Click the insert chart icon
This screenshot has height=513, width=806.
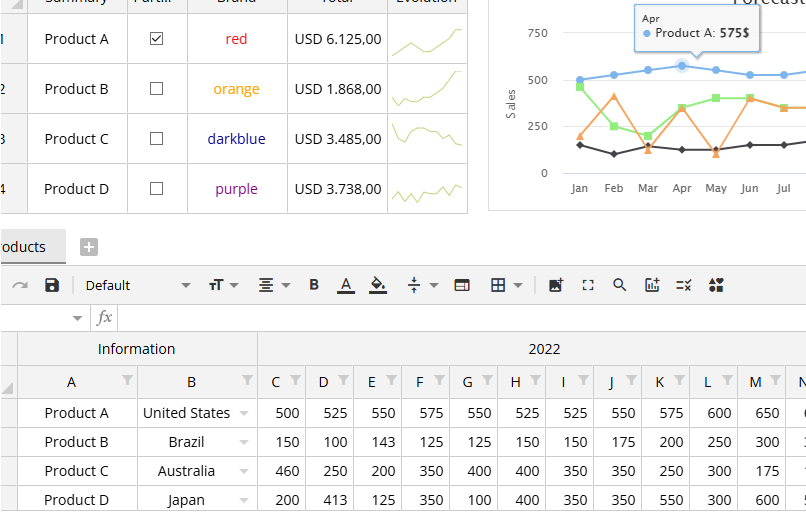pyautogui.click(x=652, y=285)
